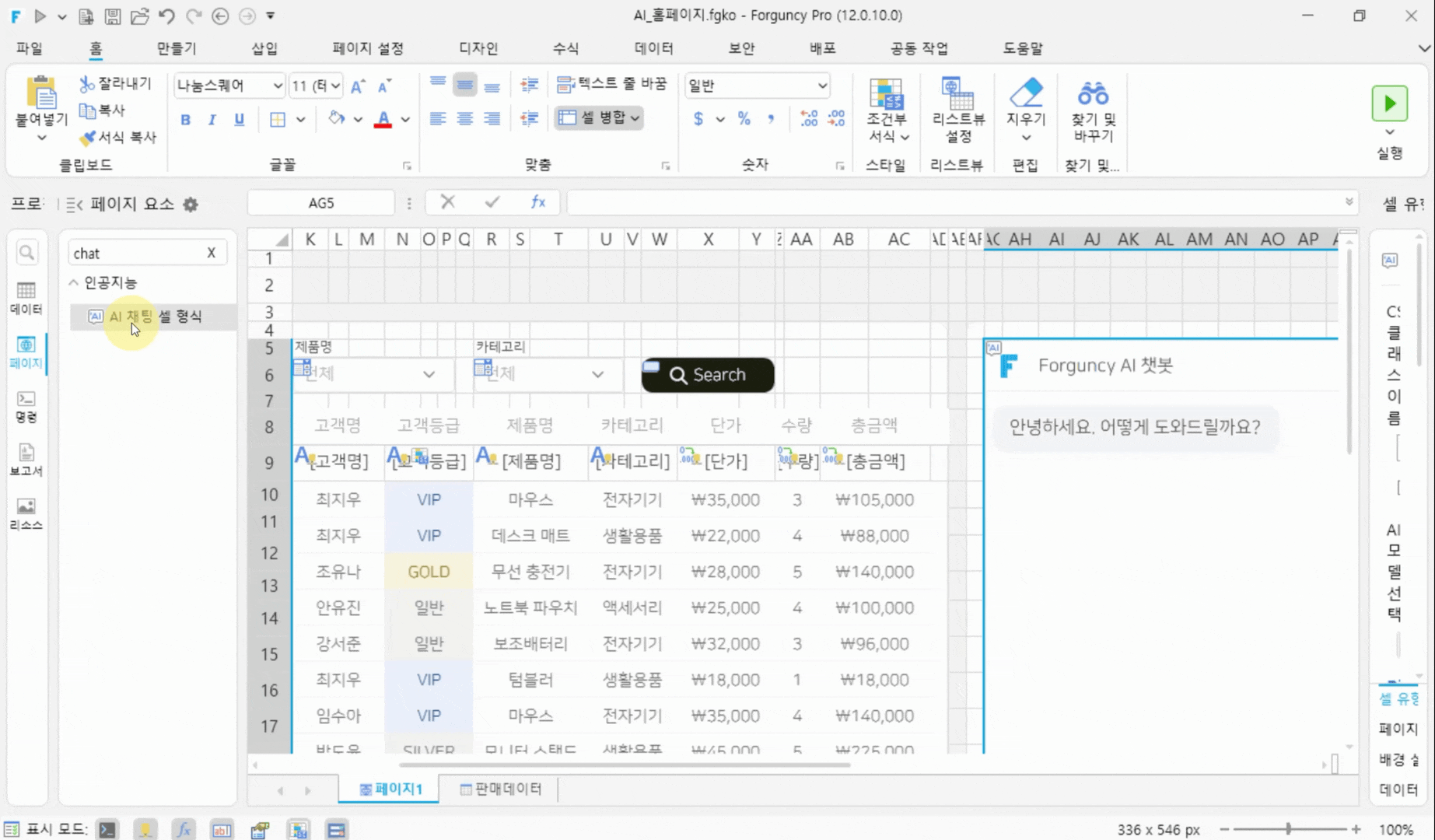1435x840 pixels.
Task: Toggle Bold formatting
Action: (185, 120)
